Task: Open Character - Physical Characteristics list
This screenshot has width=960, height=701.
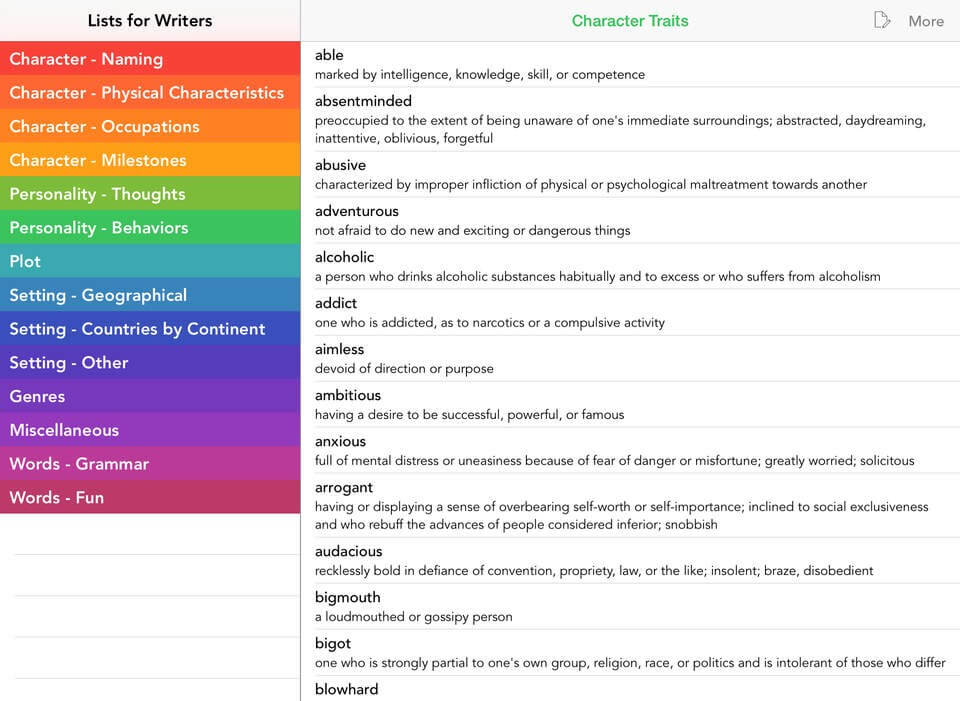Action: (x=150, y=93)
